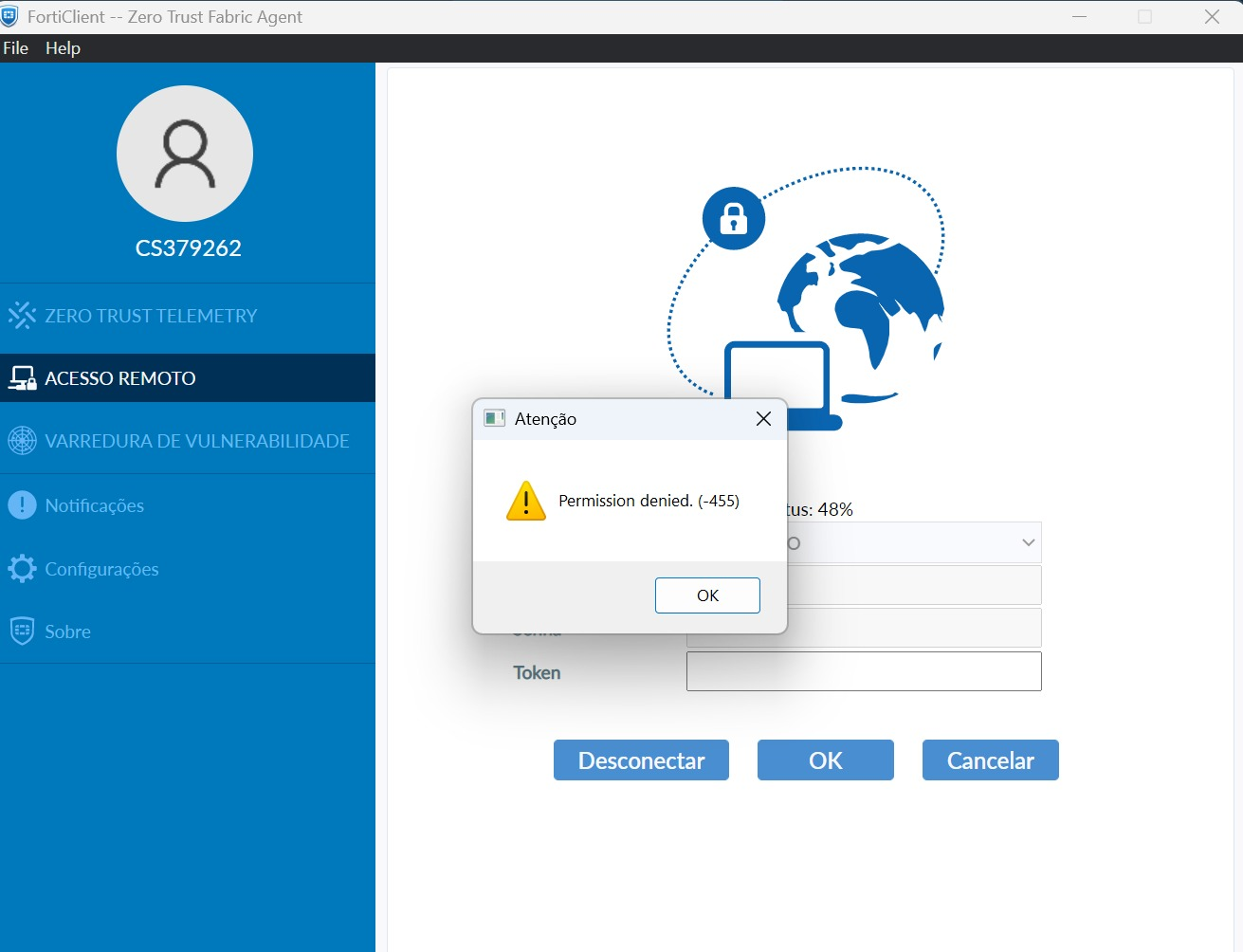Close the Atenção dialog with X

click(763, 419)
